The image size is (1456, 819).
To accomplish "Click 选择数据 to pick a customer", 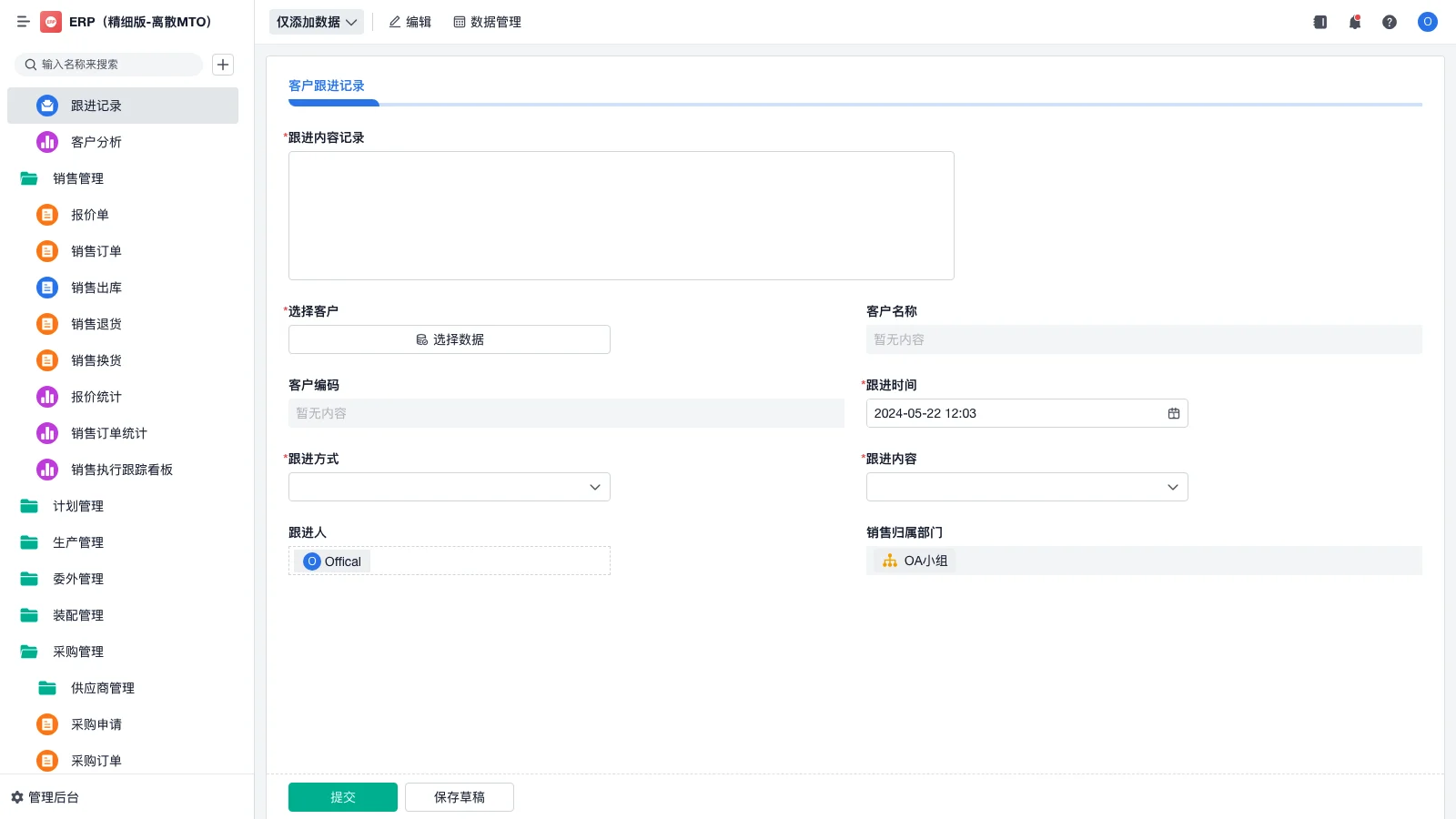I will 449,339.
